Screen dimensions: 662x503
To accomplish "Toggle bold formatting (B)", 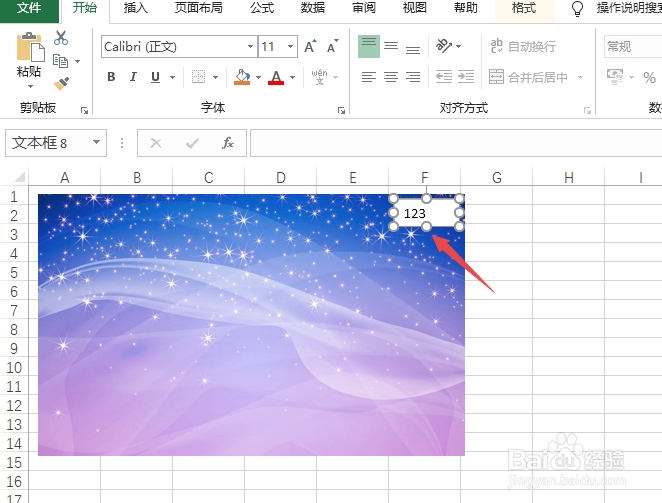I will coord(111,77).
